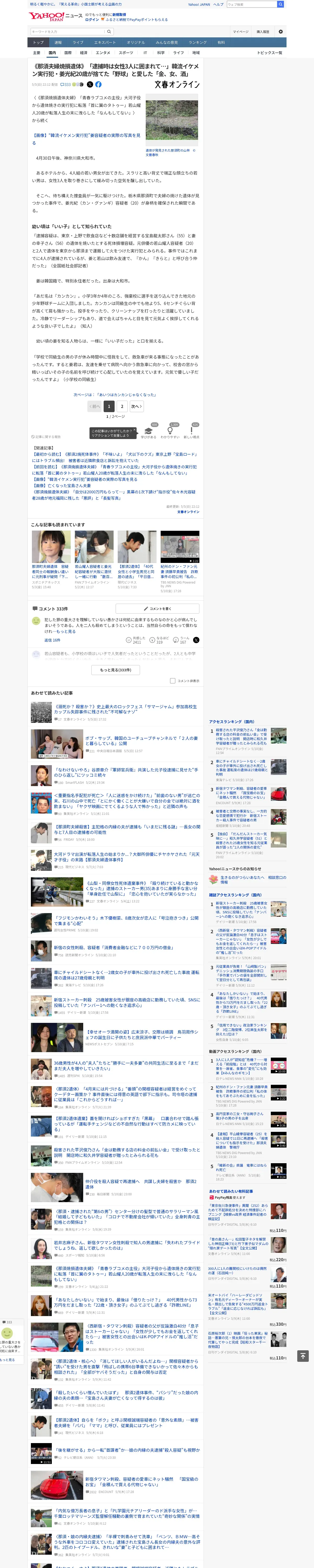
Task: Click the ヘルプ link in the header
Action: pos(218,4)
